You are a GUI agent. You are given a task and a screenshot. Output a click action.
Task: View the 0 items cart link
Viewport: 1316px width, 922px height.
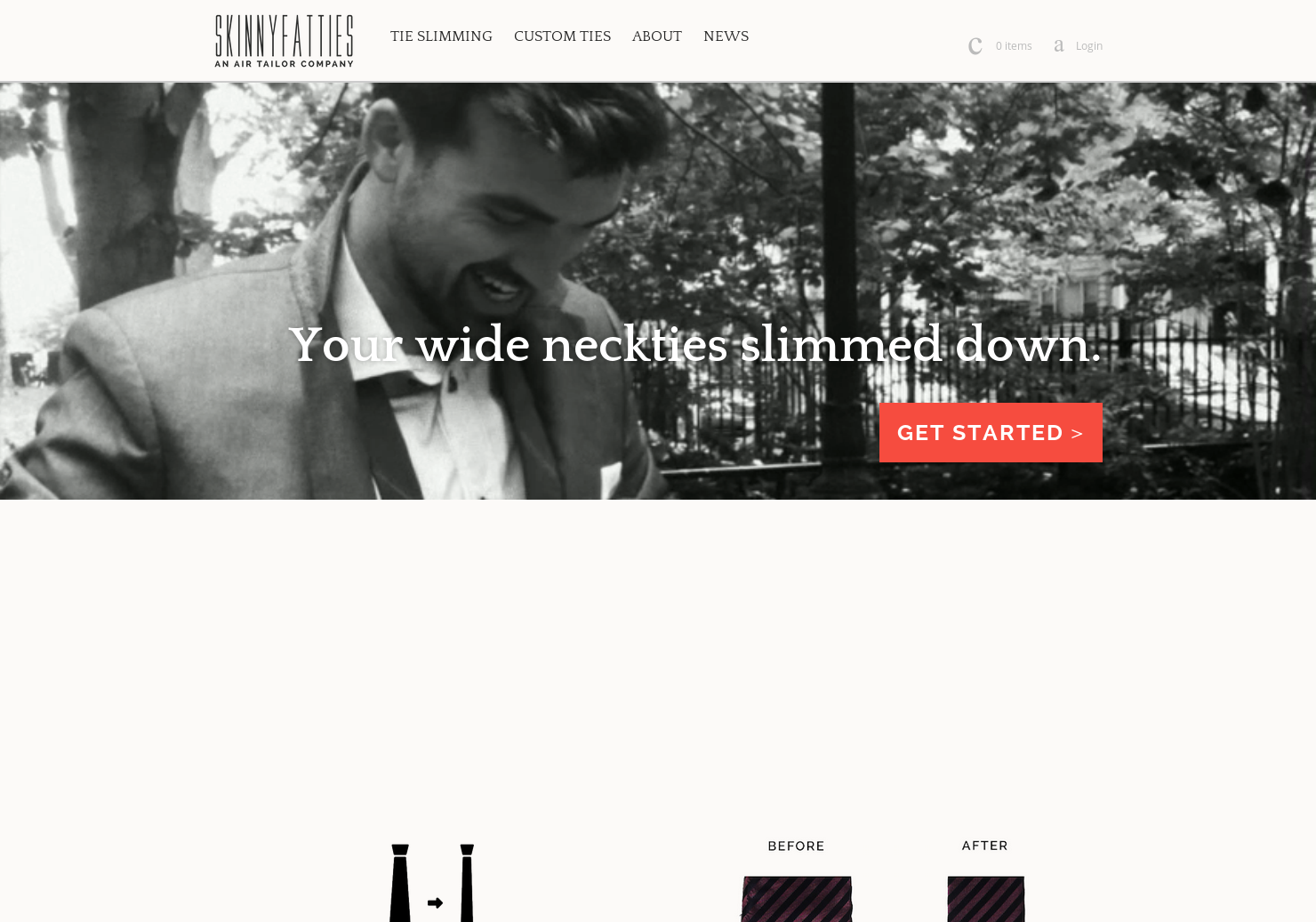tap(1014, 46)
